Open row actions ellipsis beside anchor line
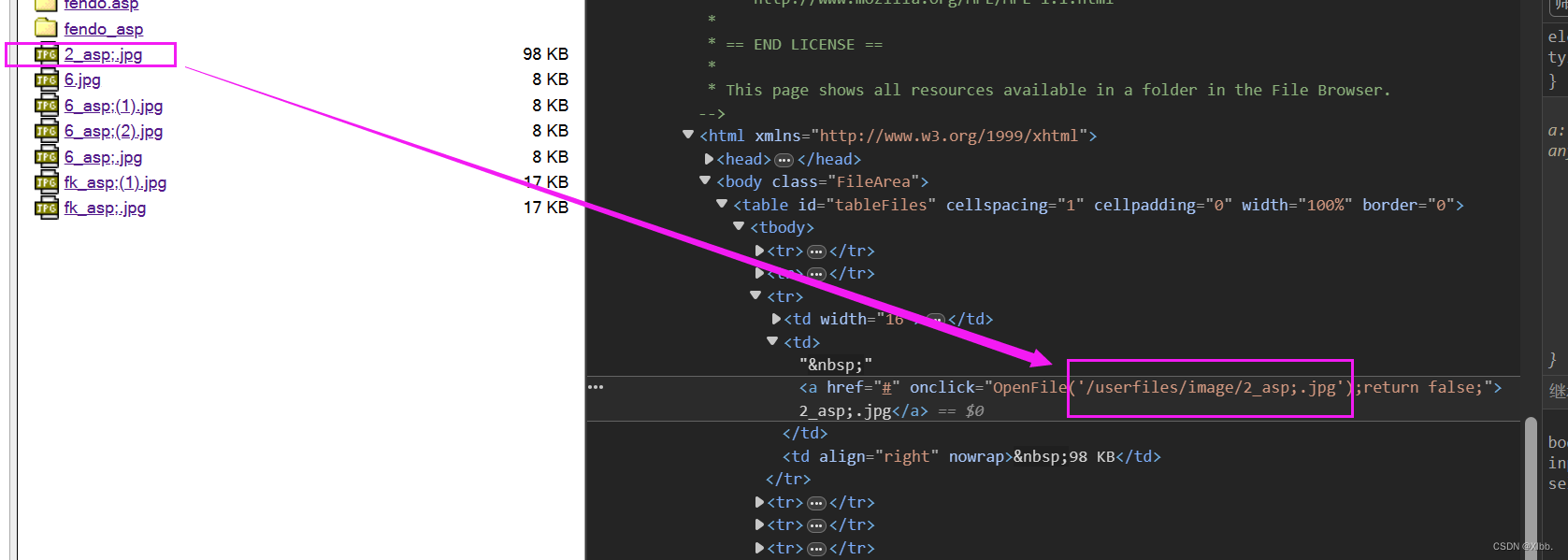 tap(596, 387)
